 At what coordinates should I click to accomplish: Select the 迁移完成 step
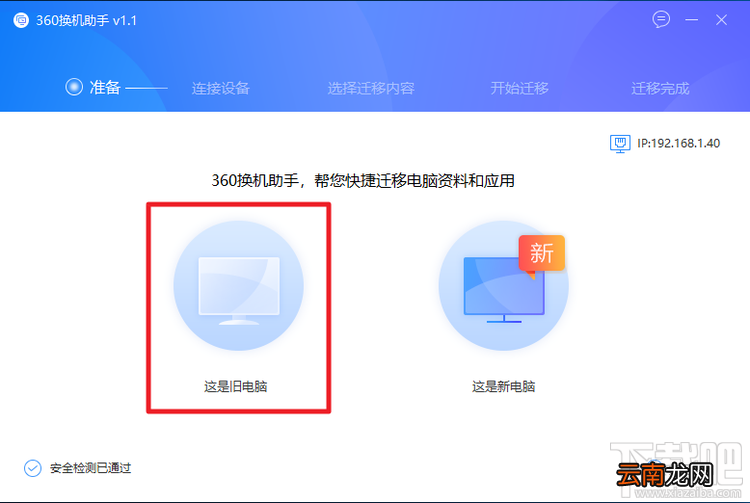(x=660, y=88)
